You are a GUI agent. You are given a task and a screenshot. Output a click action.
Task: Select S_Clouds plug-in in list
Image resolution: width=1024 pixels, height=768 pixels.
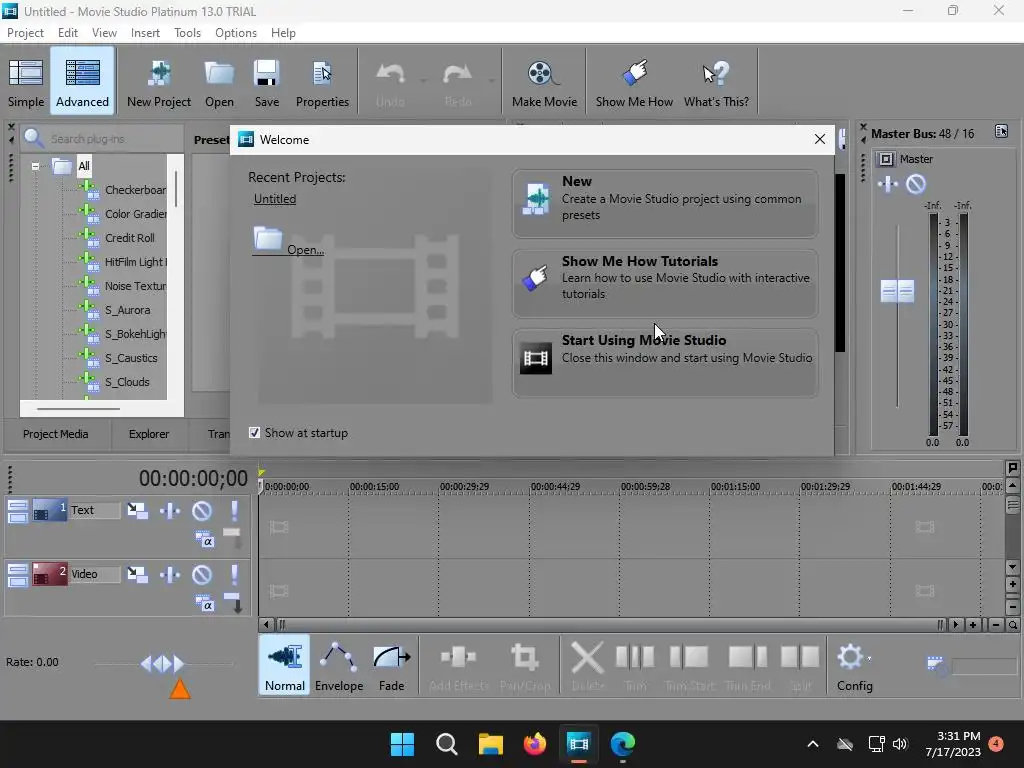tap(127, 382)
